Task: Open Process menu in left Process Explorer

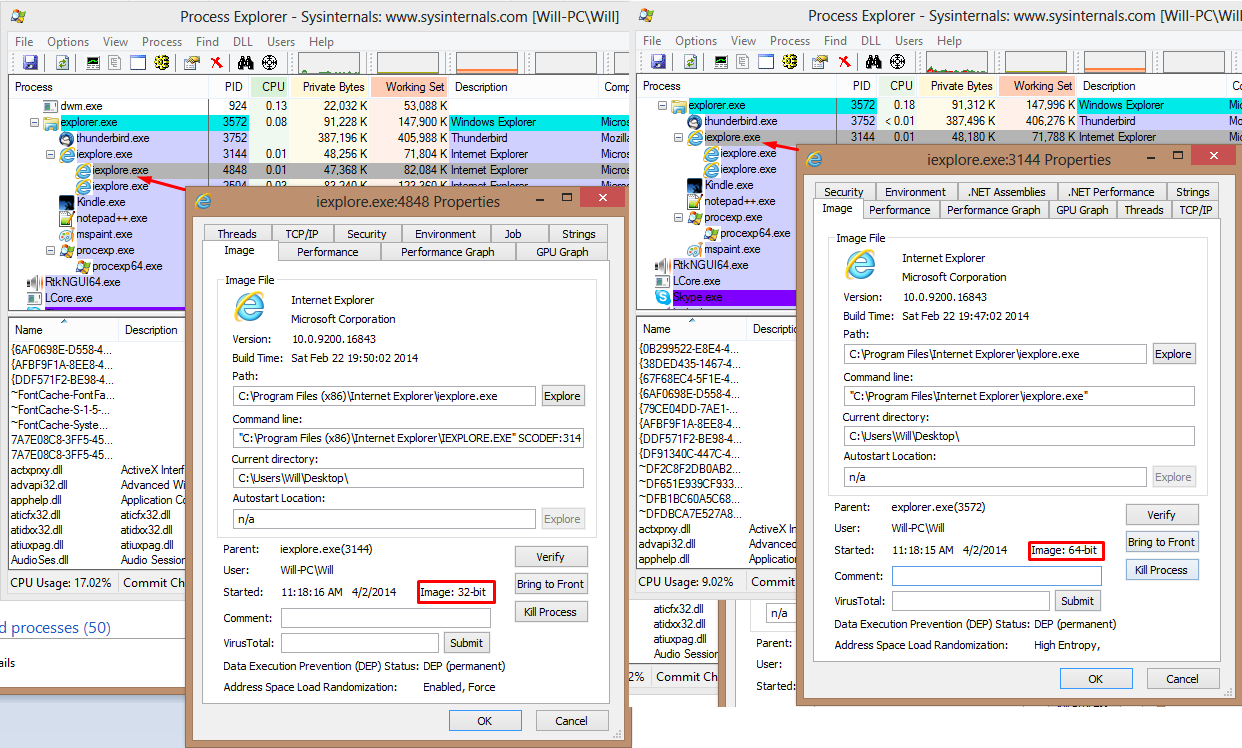Action: point(162,42)
